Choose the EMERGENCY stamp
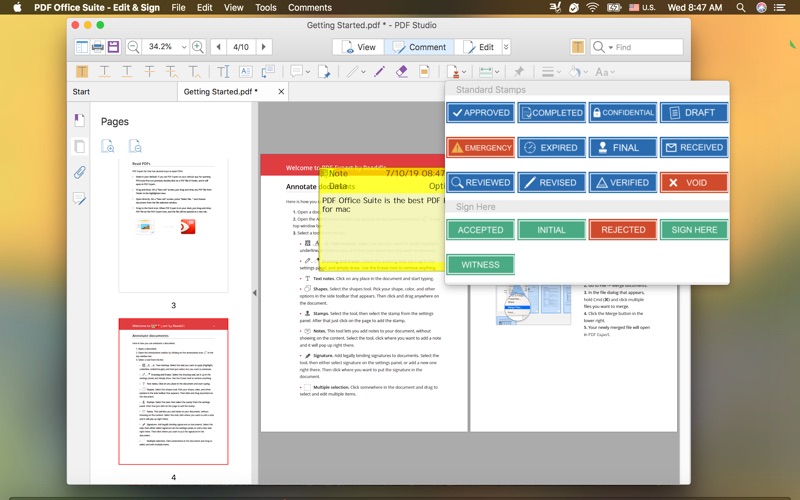This screenshot has height=500, width=800. [480, 147]
